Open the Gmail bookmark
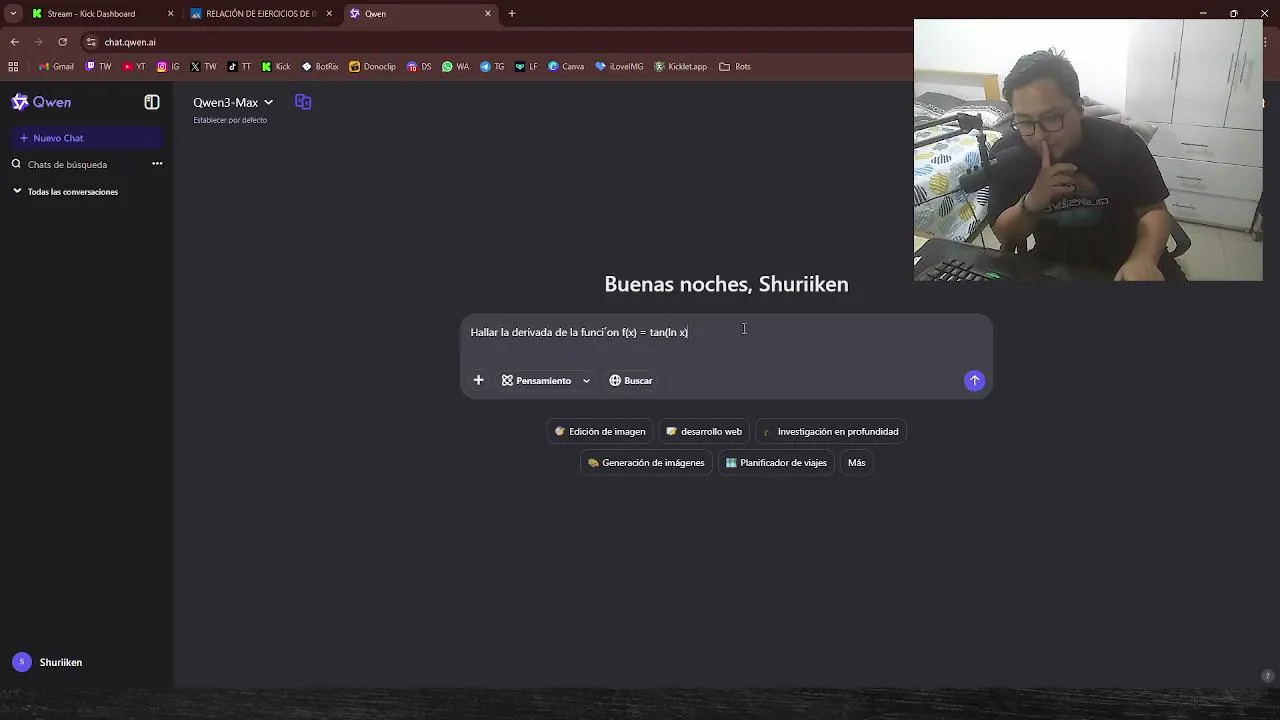 click(x=56, y=67)
